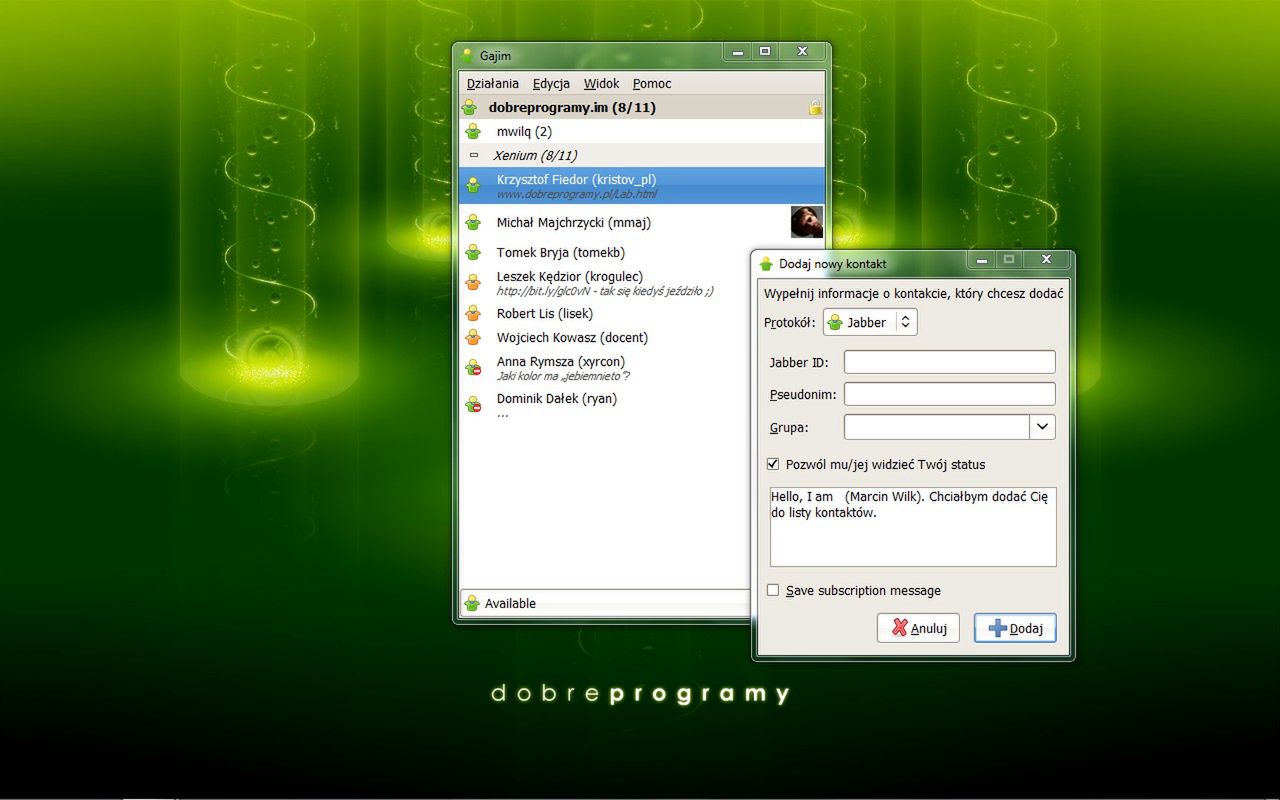
Task: Click the Dodaj nowy kontakt title bar icon
Action: (766, 264)
